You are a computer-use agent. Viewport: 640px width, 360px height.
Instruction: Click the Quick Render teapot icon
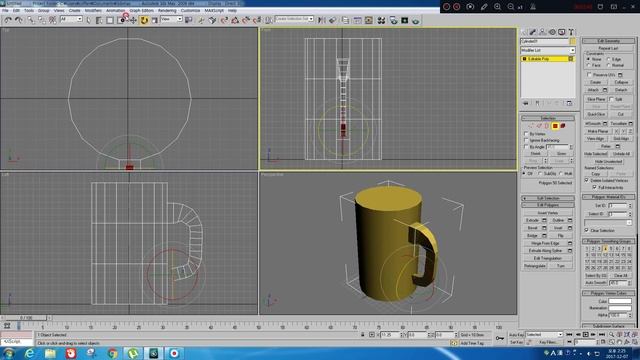416,20
